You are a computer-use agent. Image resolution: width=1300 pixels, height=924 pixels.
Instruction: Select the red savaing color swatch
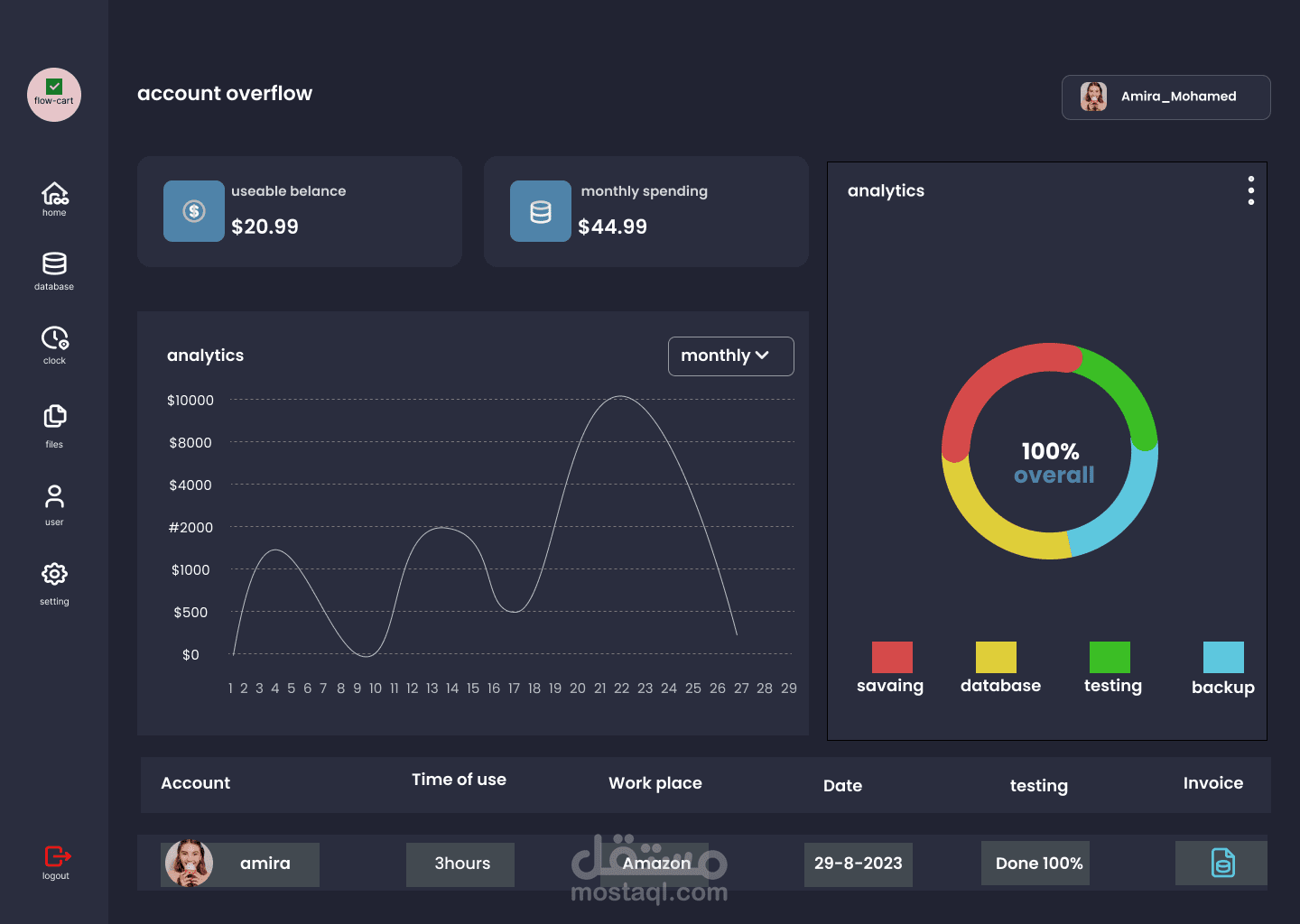tap(892, 657)
